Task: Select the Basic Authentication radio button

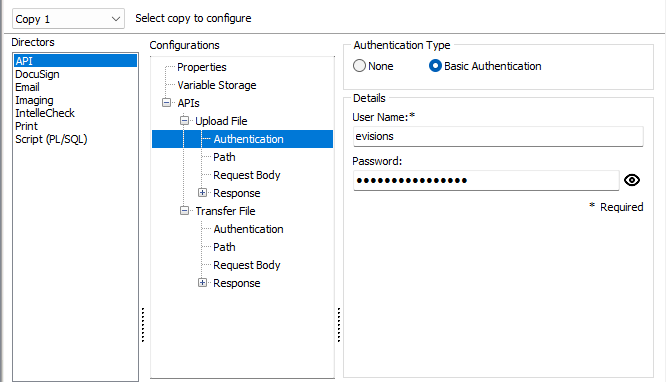Action: [435, 66]
